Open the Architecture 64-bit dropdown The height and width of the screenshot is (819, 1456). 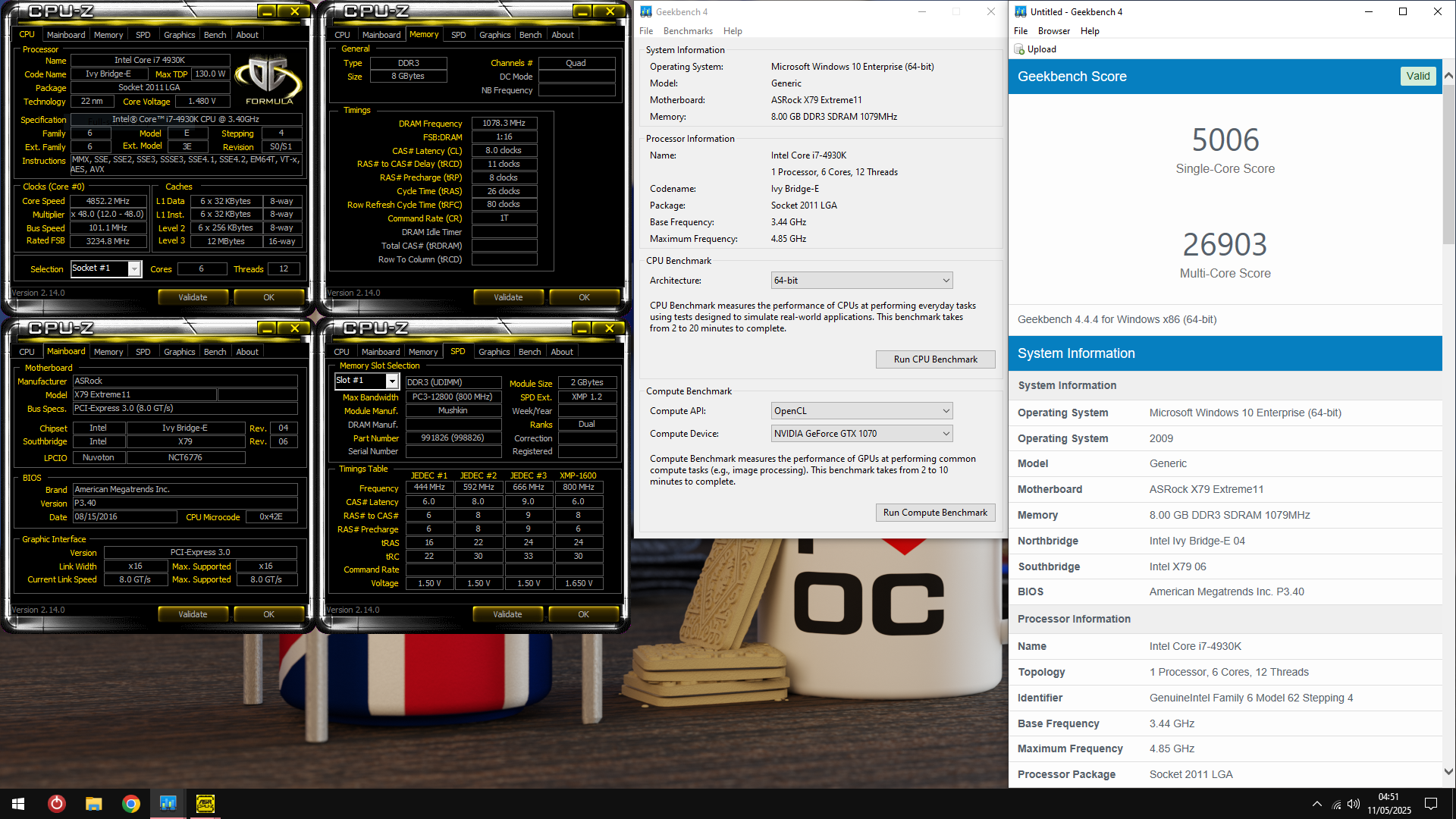[861, 281]
